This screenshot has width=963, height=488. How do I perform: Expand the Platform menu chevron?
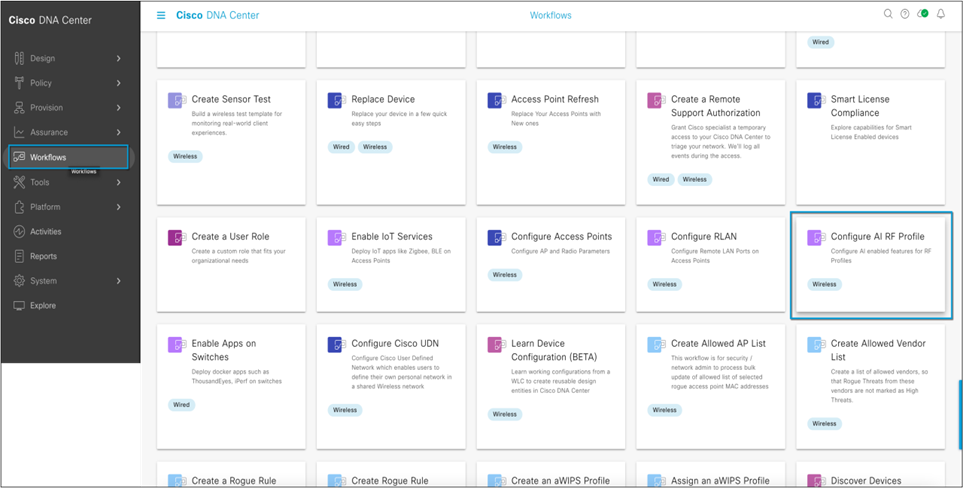coord(119,207)
